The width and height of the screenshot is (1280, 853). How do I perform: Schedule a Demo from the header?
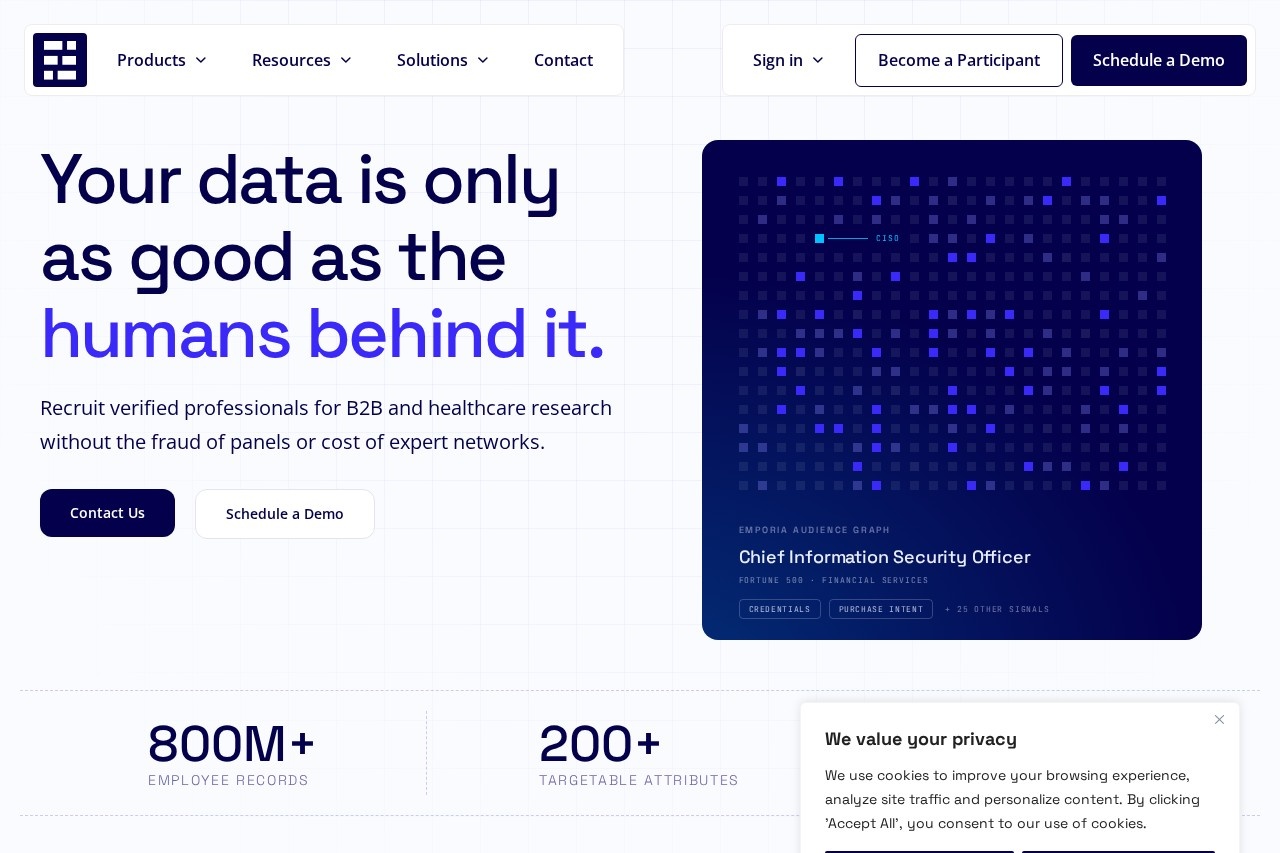[1159, 60]
